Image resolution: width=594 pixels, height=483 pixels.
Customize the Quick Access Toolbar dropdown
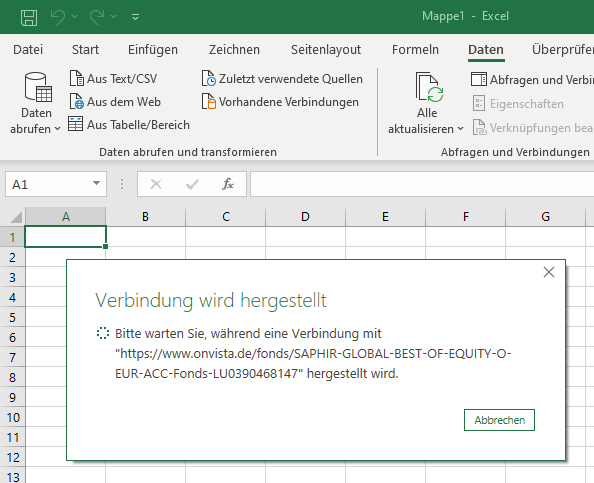135,17
